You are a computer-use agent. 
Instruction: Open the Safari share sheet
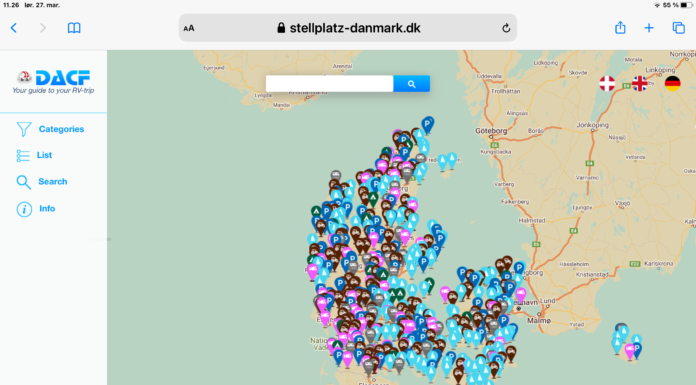pos(620,28)
